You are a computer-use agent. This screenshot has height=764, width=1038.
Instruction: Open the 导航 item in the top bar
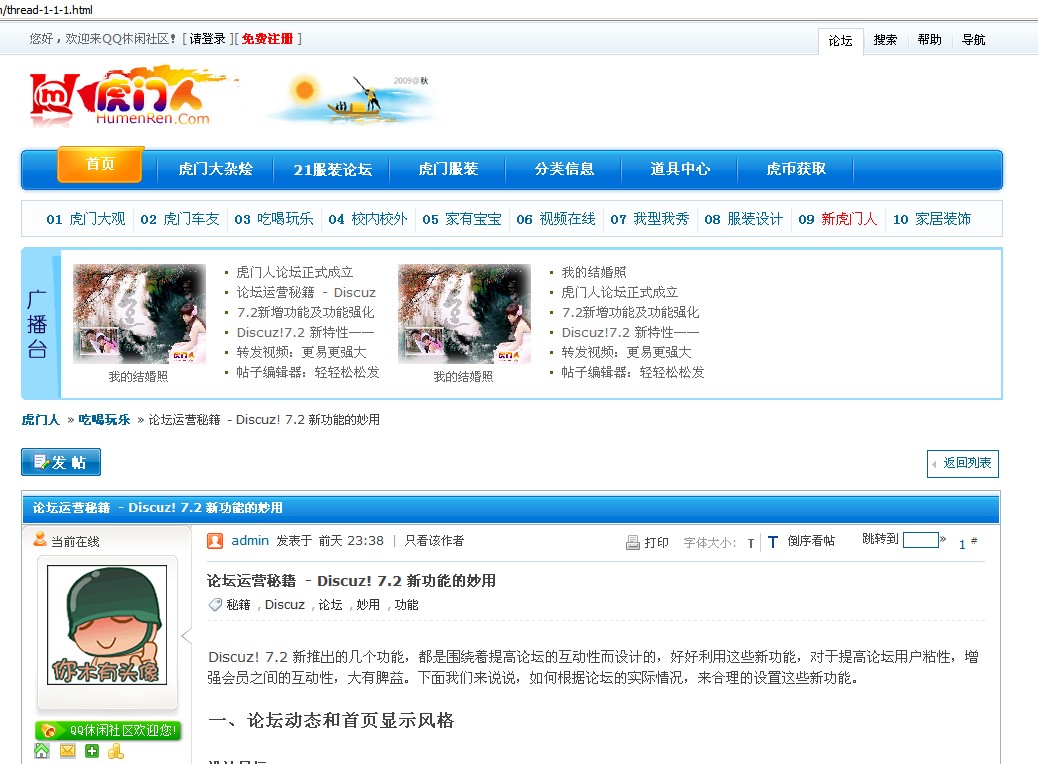click(x=974, y=40)
